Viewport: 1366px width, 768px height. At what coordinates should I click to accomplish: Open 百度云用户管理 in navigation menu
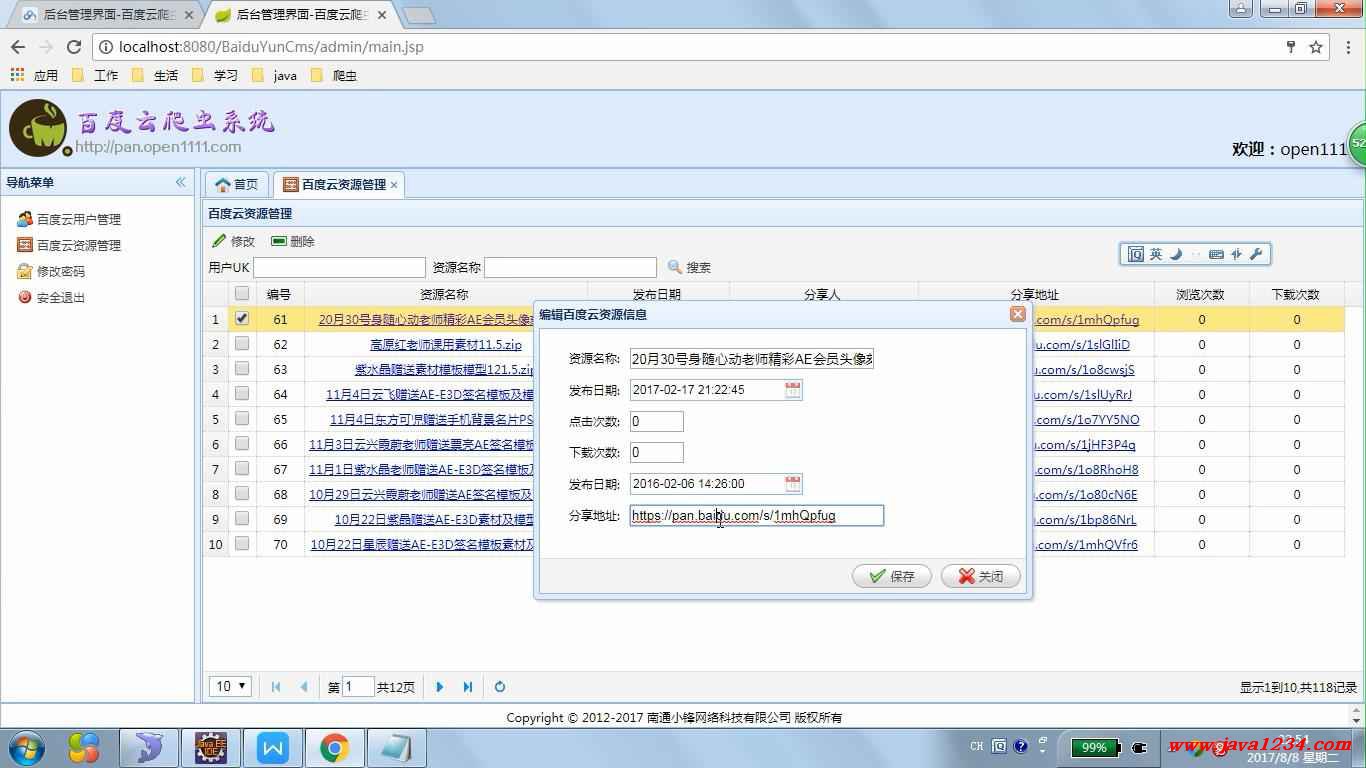pos(69,219)
